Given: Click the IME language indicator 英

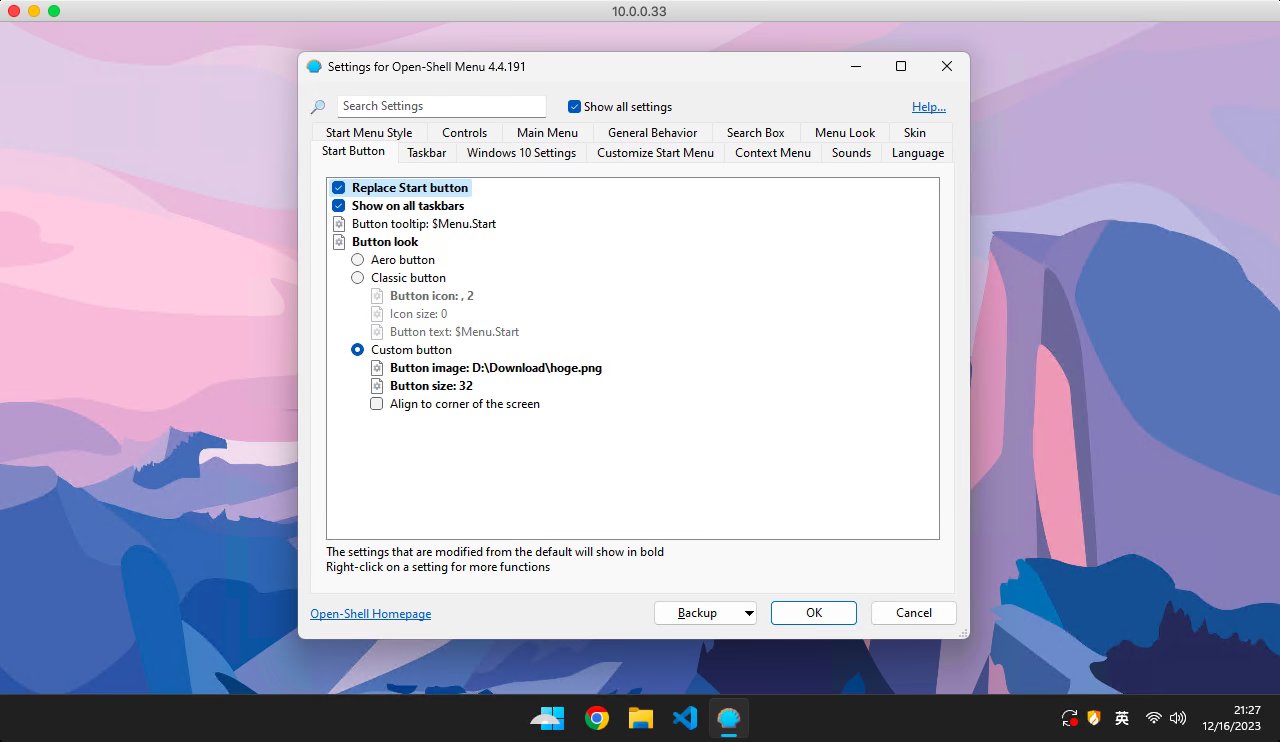Looking at the screenshot, I should [1122, 718].
